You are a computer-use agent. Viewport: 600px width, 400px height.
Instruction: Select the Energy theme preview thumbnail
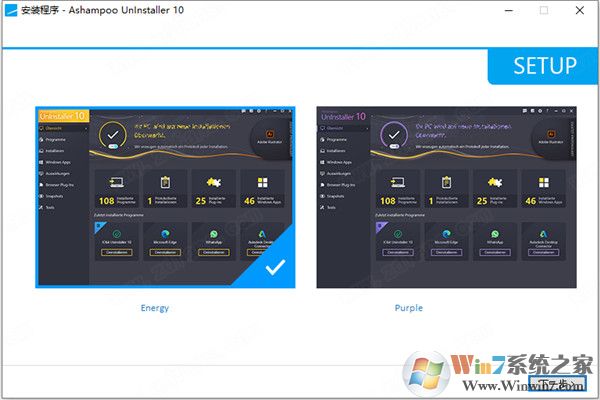[165, 197]
